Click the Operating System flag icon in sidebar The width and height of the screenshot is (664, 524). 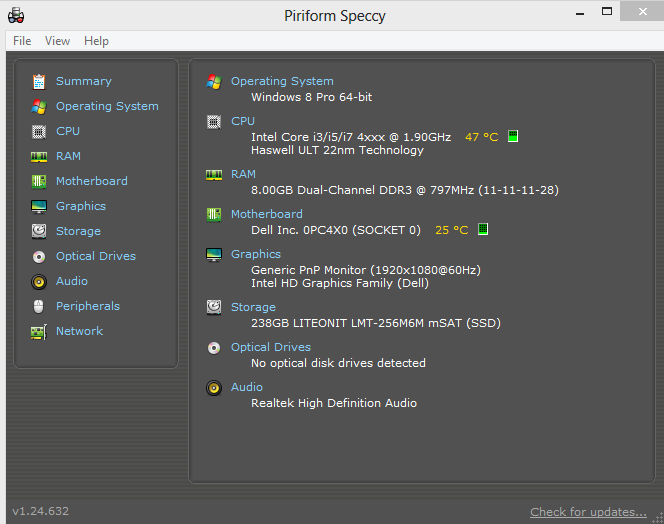tap(39, 106)
